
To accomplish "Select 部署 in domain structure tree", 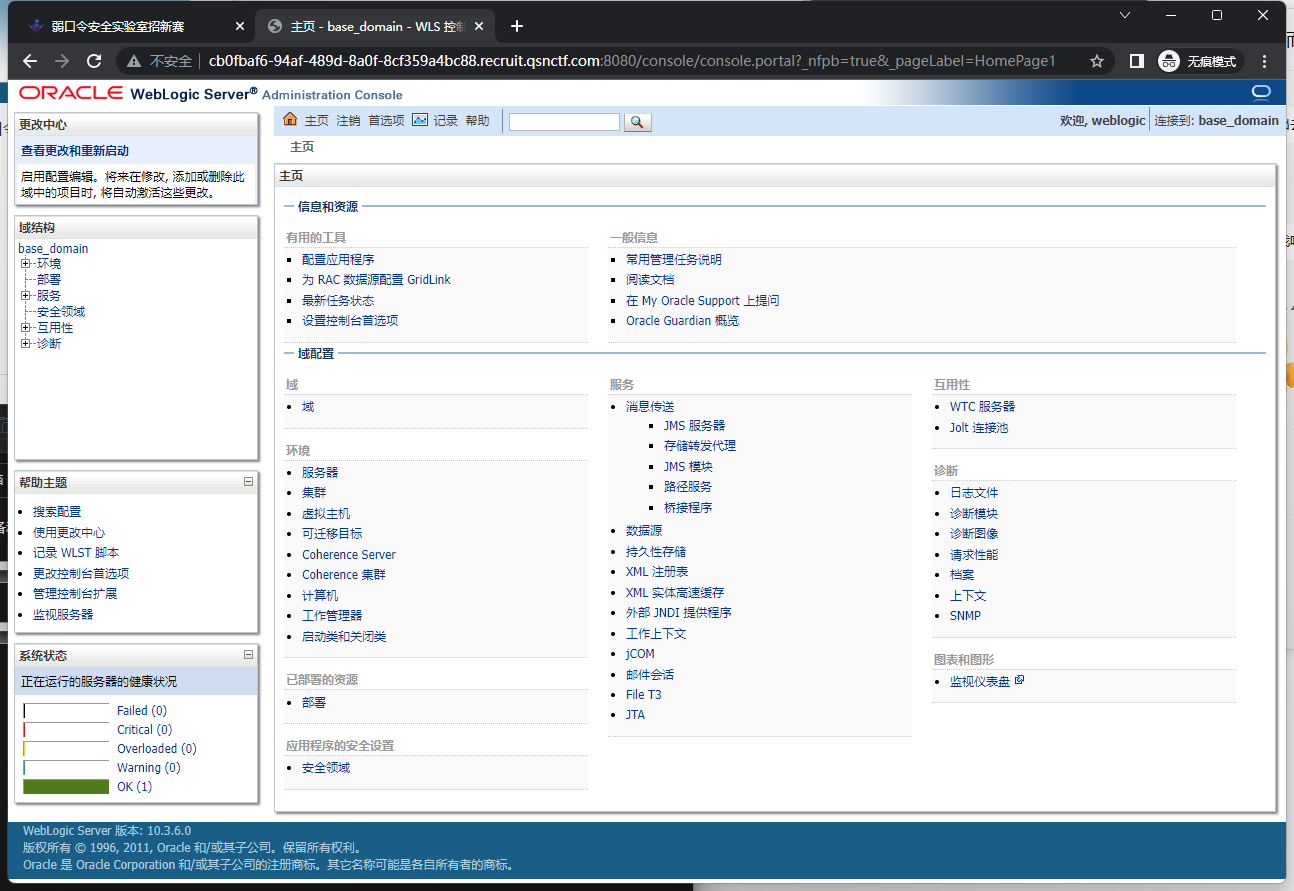I will click(x=49, y=279).
